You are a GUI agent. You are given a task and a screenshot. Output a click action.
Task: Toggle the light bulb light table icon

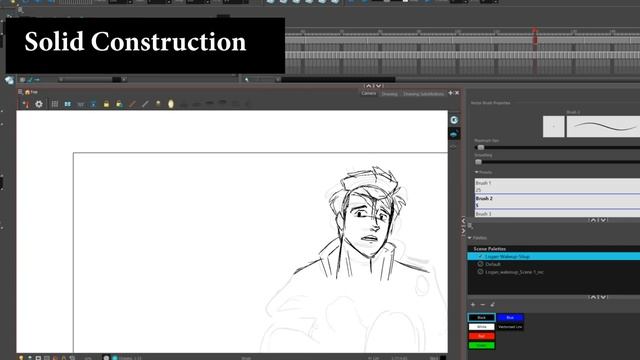[158, 104]
